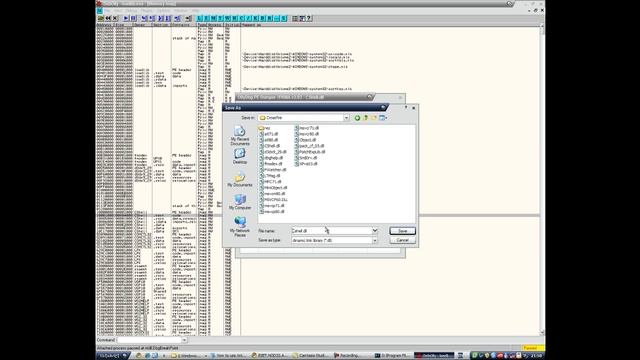Image resolution: width=640 pixels, height=360 pixels.
Task: Open Windows list with W button
Action: pyautogui.click(x=227, y=18)
